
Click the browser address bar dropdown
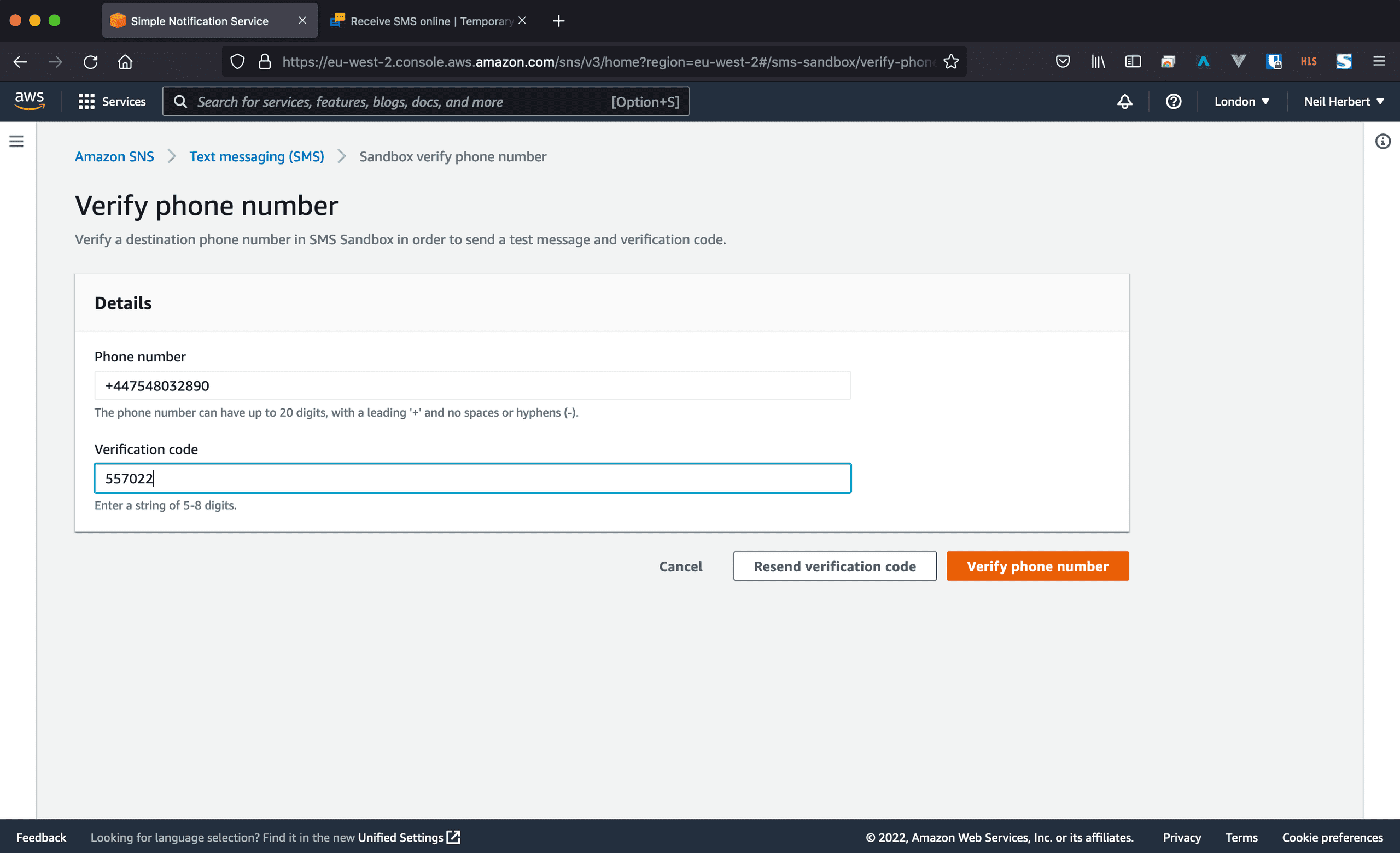pyautogui.click(x=590, y=61)
